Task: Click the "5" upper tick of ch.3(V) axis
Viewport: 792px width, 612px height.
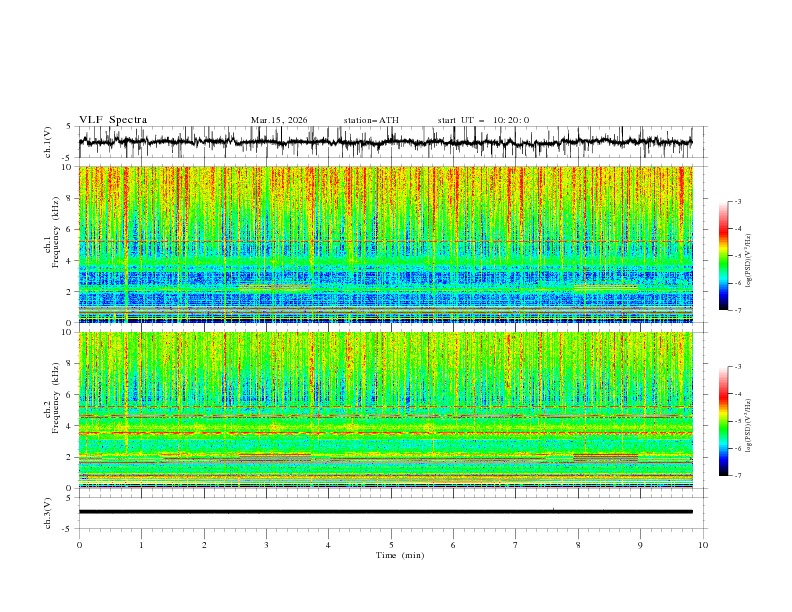Action: click(x=69, y=498)
